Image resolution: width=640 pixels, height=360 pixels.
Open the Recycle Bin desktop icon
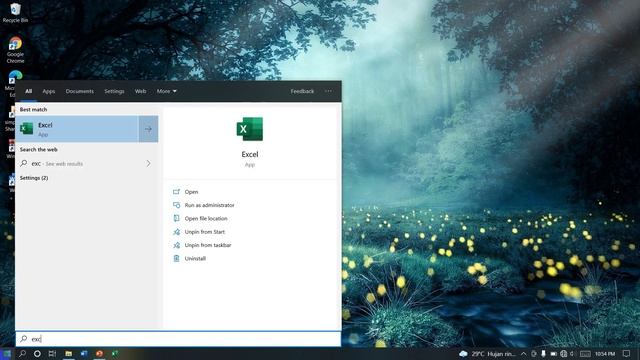point(15,12)
